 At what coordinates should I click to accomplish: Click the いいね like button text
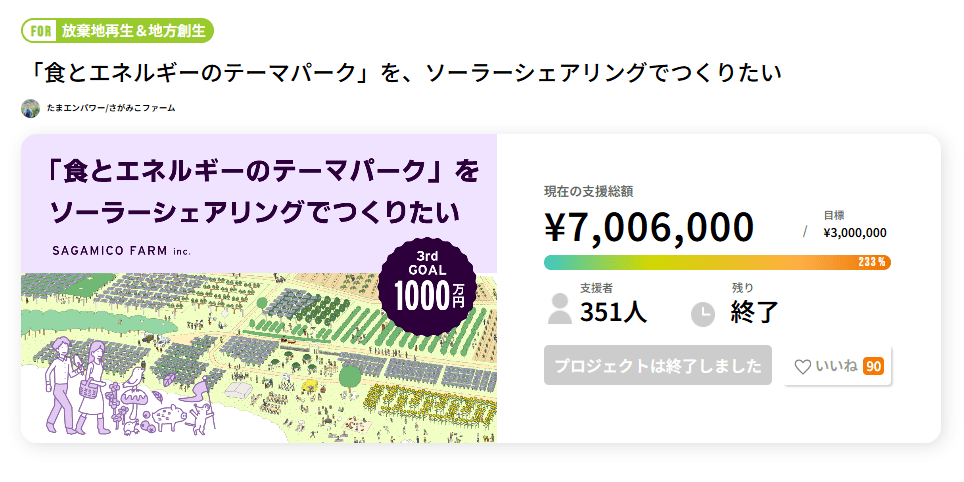tap(836, 367)
